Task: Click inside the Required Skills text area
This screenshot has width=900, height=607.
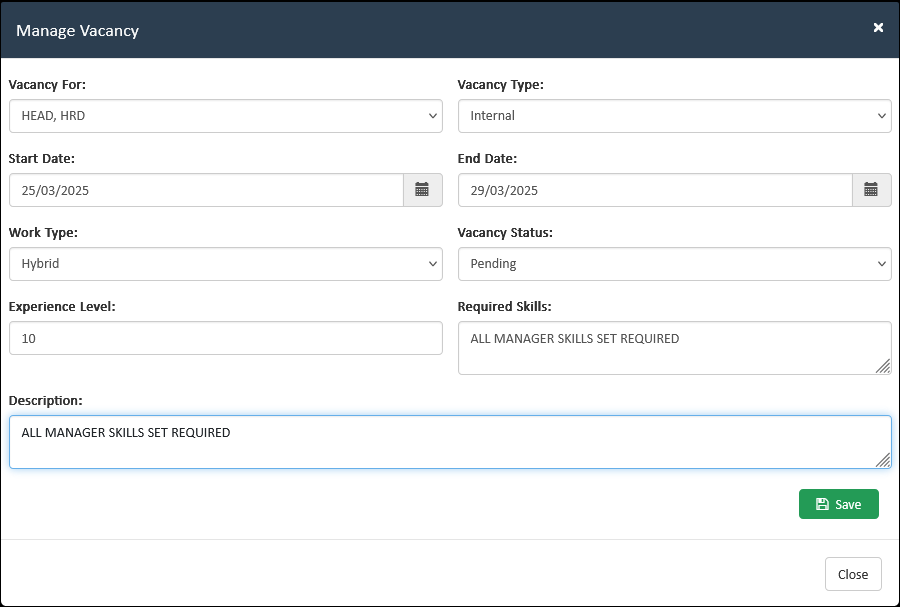Action: pyautogui.click(x=665, y=348)
